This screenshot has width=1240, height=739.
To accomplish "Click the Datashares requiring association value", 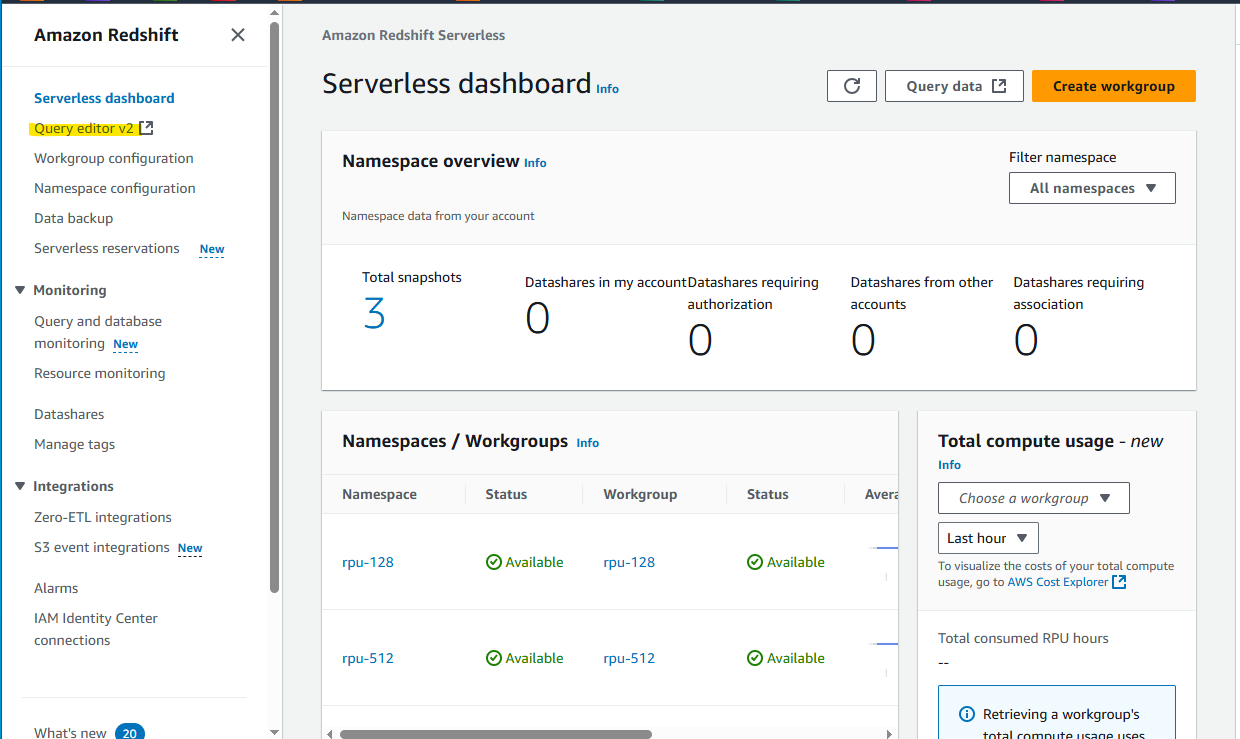I will point(1026,340).
